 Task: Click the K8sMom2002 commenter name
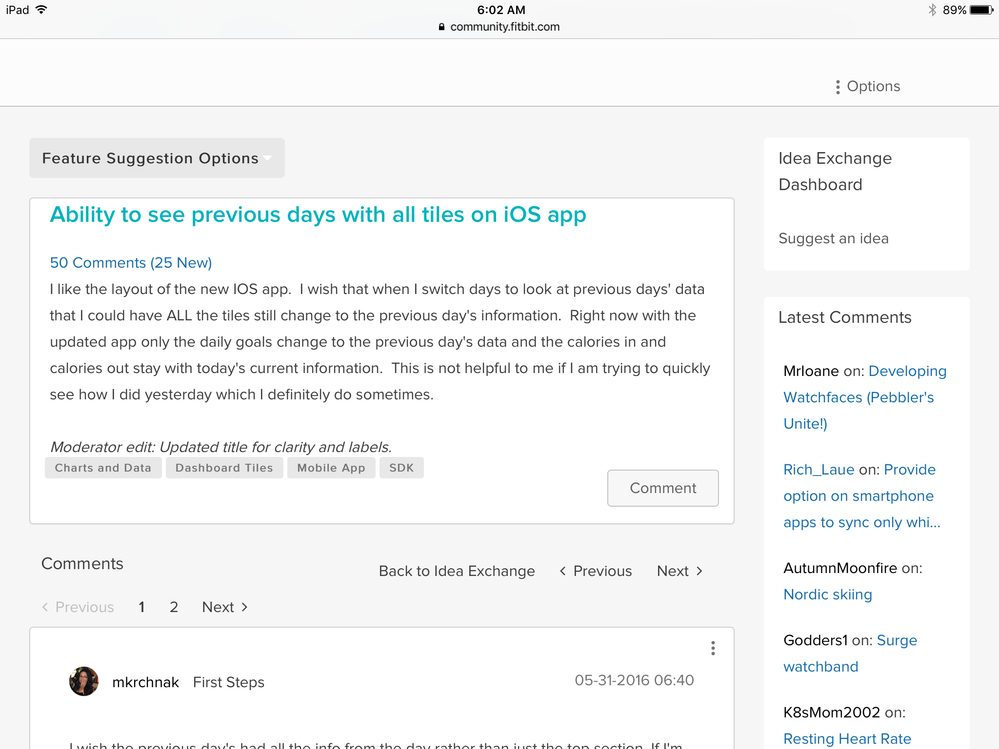[x=831, y=712]
